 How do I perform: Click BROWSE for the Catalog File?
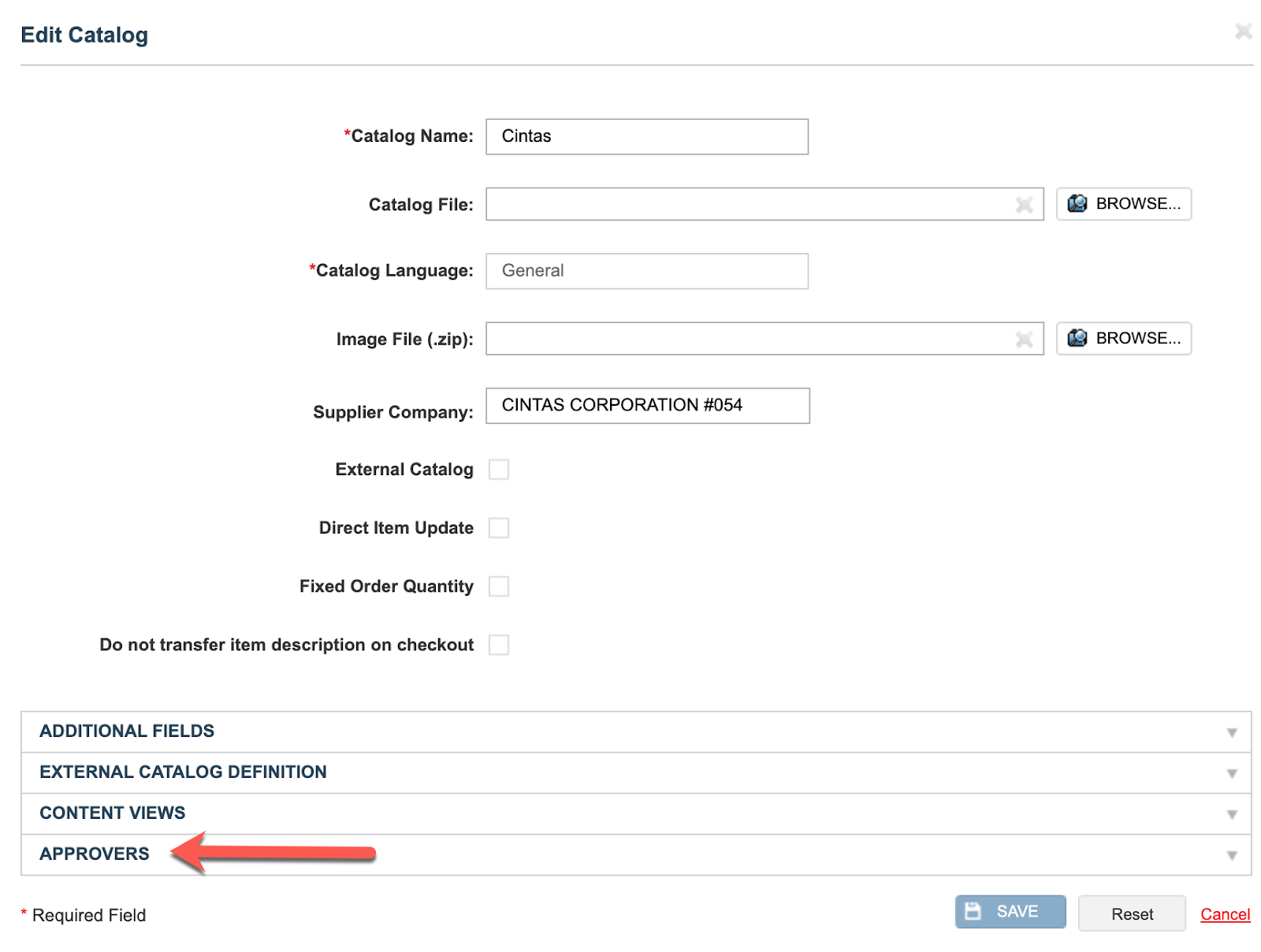click(1124, 204)
